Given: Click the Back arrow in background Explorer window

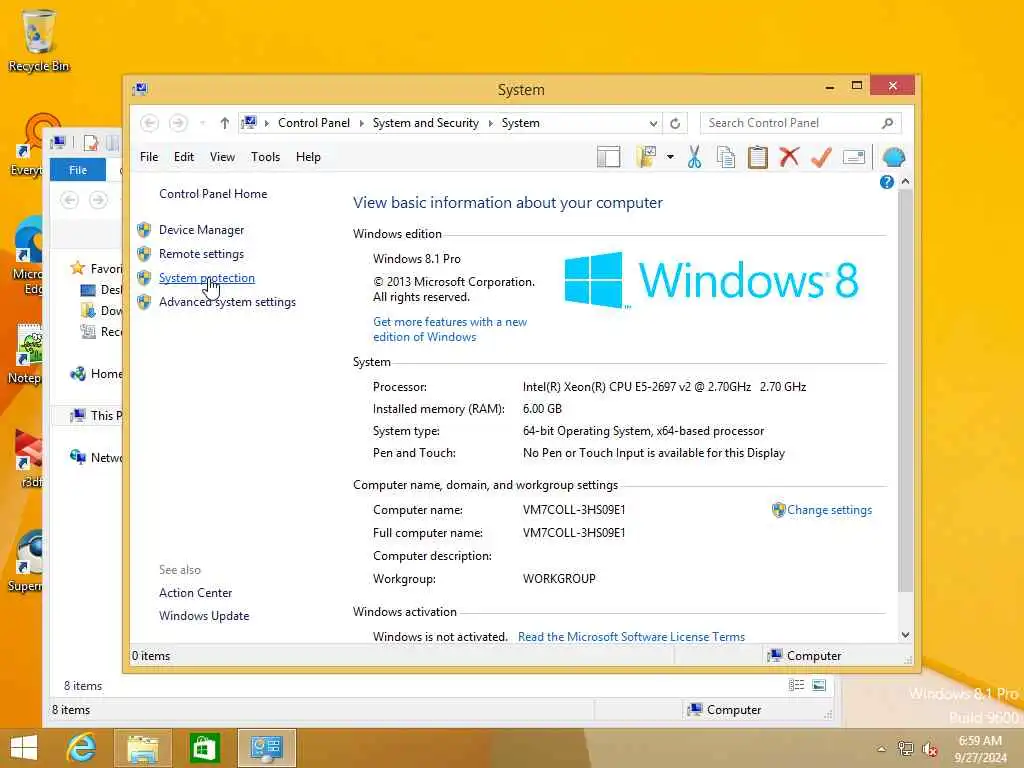Looking at the screenshot, I should (x=70, y=200).
